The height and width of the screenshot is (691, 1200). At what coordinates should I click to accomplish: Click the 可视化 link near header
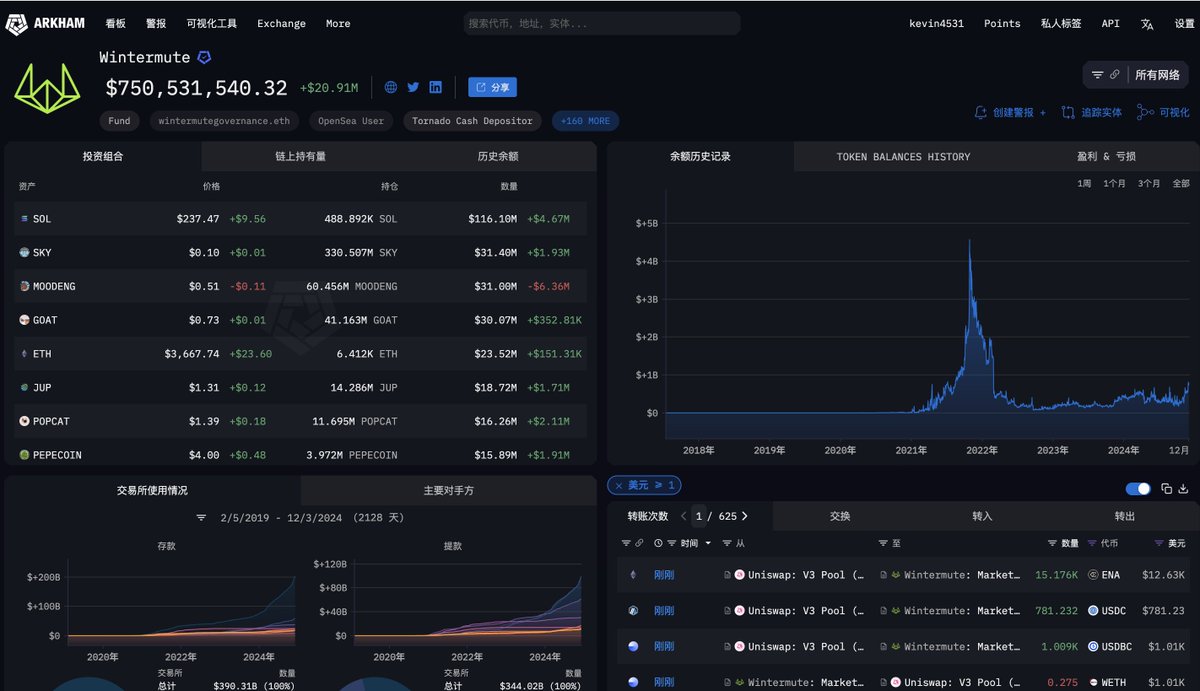pos(1163,113)
